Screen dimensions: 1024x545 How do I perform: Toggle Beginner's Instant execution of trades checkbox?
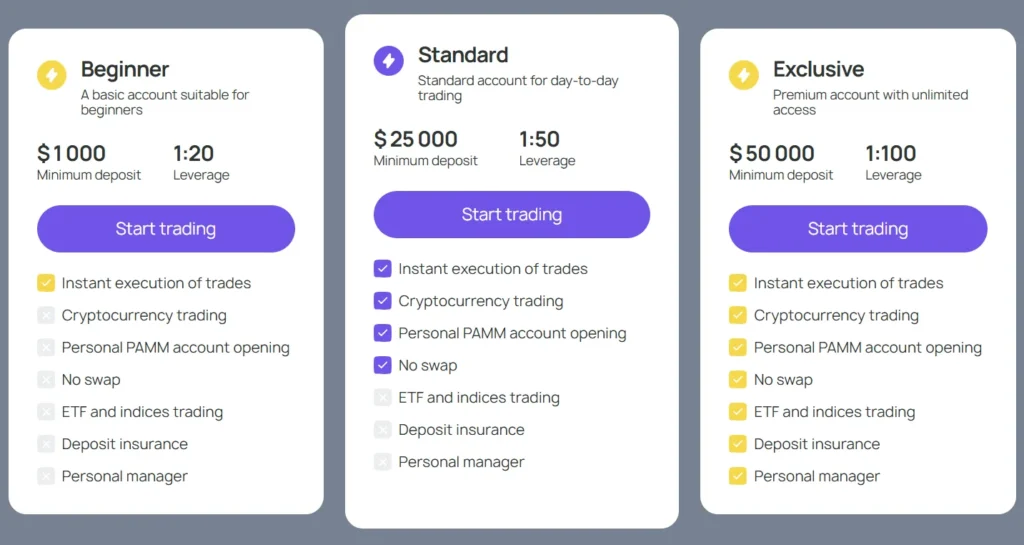coord(46,283)
